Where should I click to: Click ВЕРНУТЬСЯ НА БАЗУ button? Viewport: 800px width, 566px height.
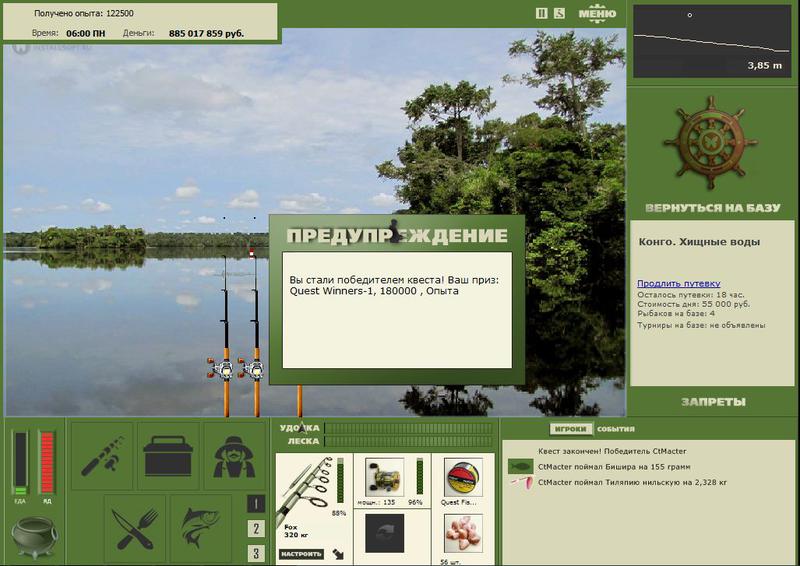[x=713, y=208]
